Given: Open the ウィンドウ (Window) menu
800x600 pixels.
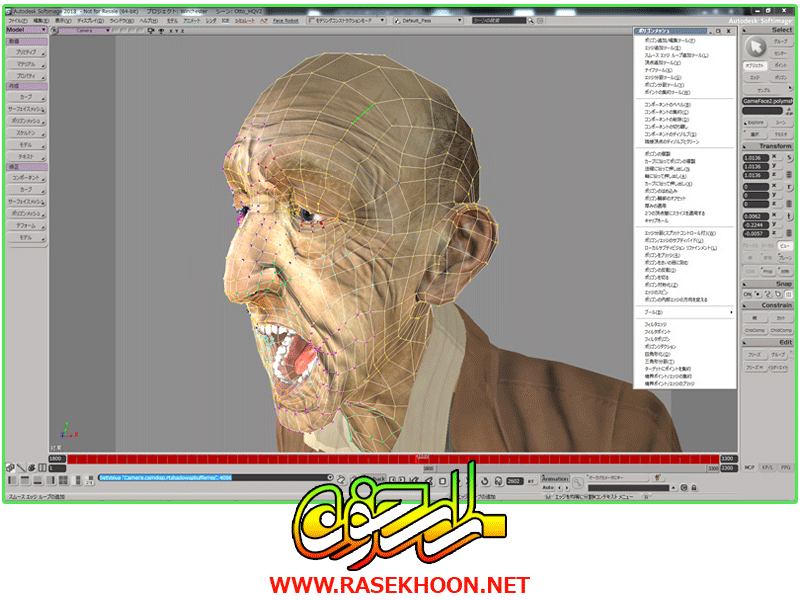Looking at the screenshot, I should pos(121,21).
